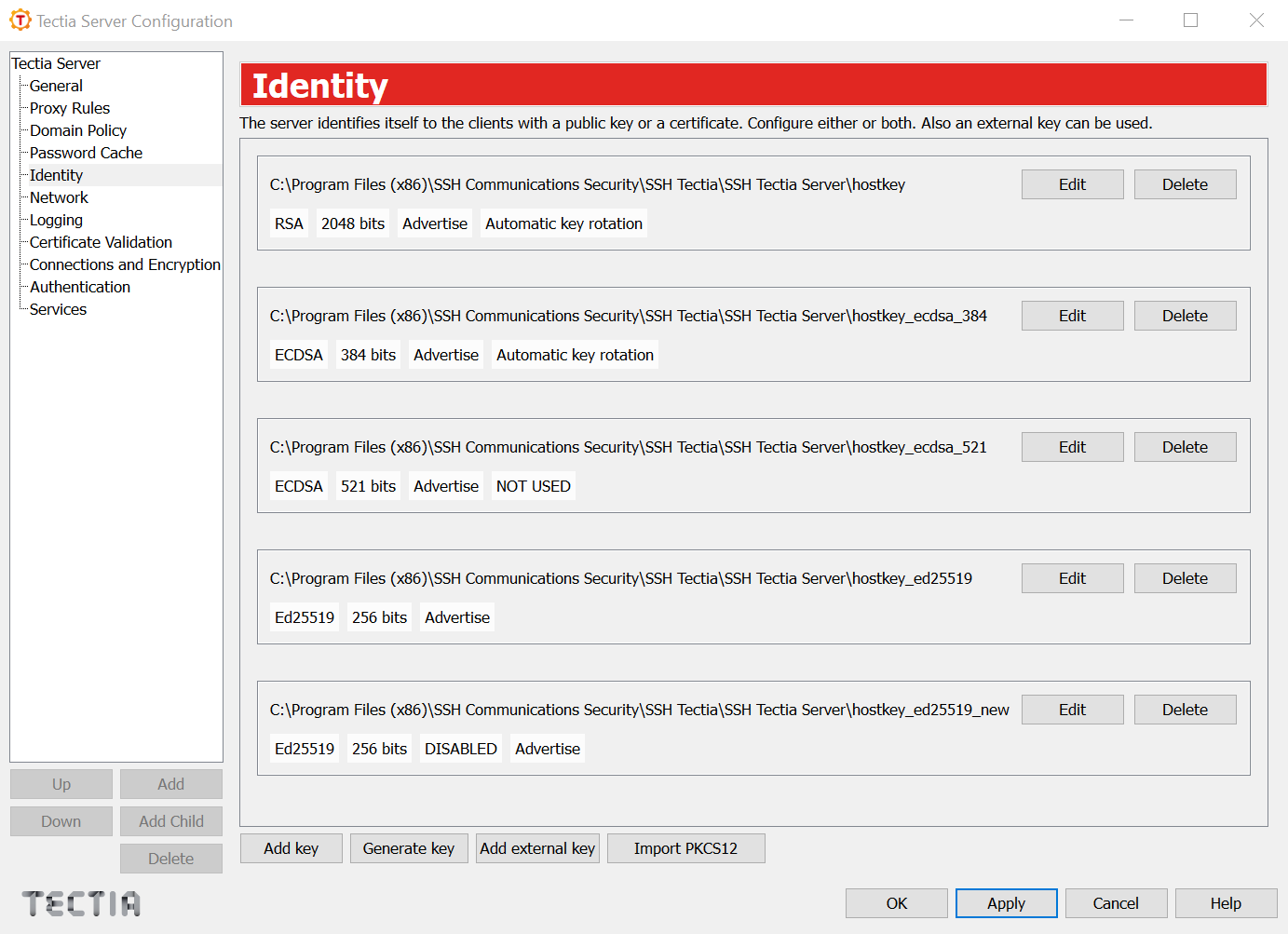The width and height of the screenshot is (1288, 934).
Task: Open the Authentication section
Action: pyautogui.click(x=79, y=286)
